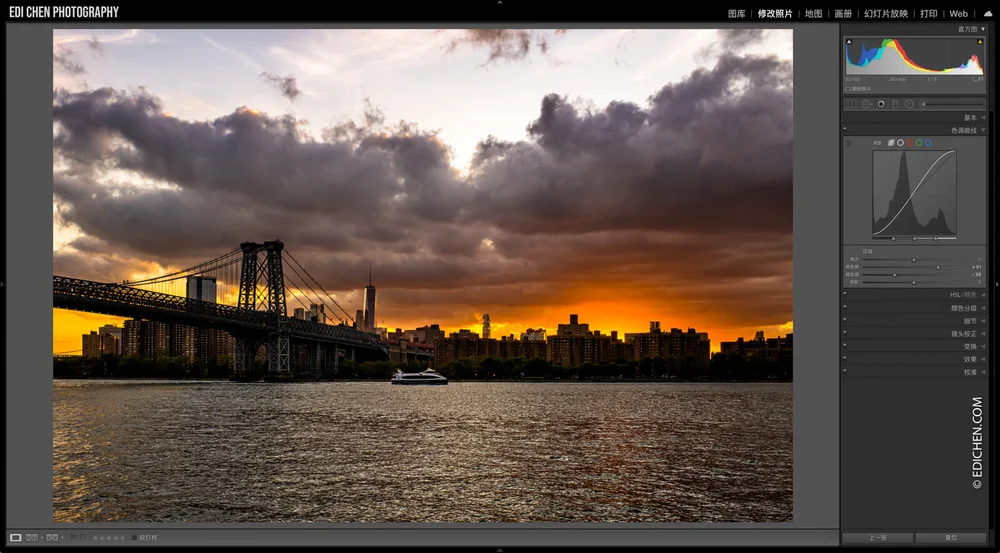
Task: Select the green channel curve
Action: 919,143
